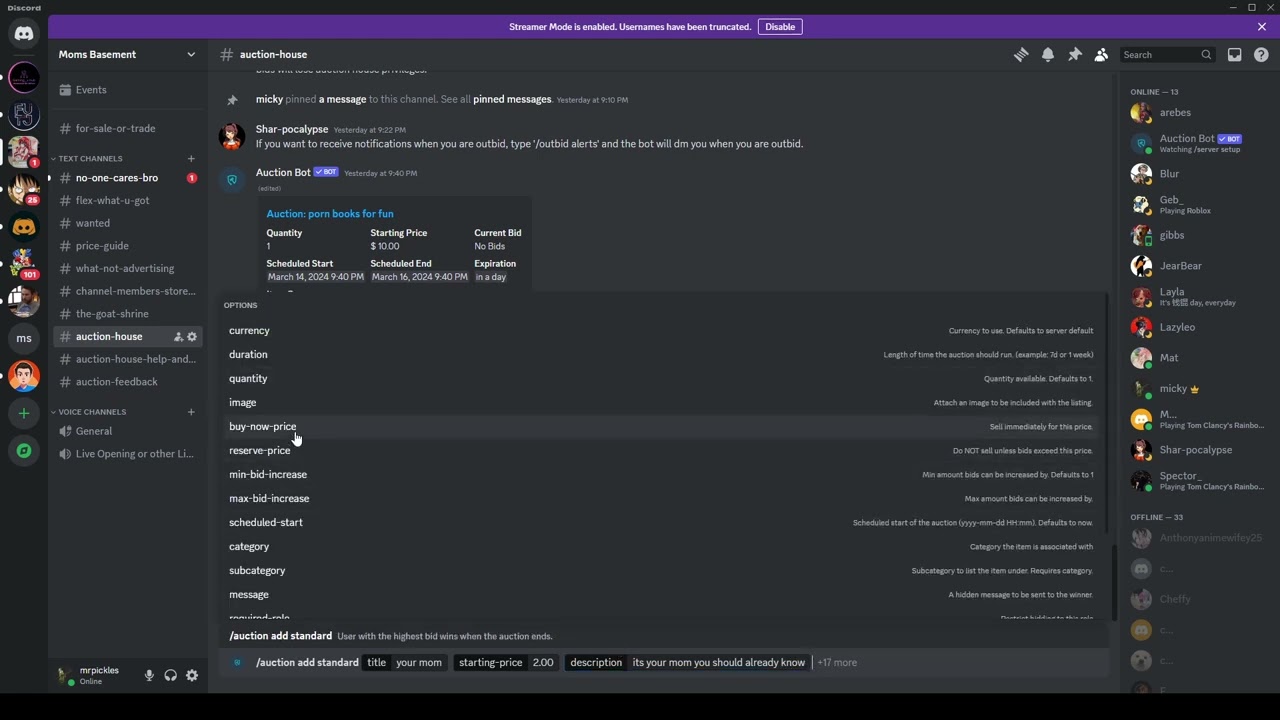The height and width of the screenshot is (720, 1280).
Task: Open notification settings bell icon
Action: pyautogui.click(x=1048, y=55)
